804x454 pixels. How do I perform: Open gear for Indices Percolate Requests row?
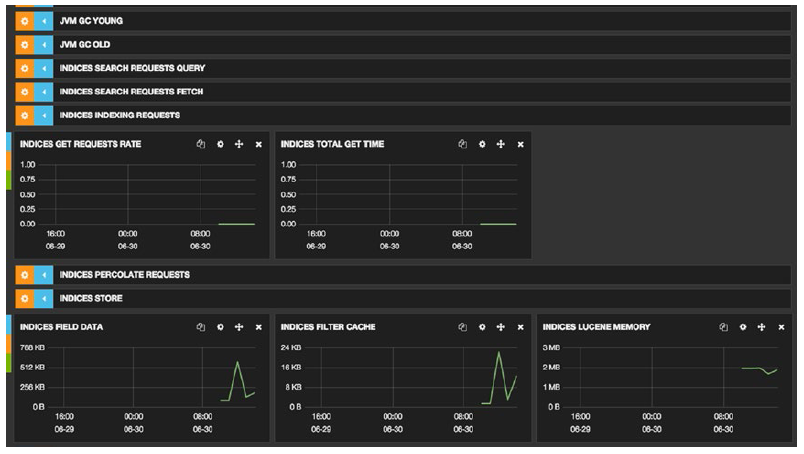25,275
